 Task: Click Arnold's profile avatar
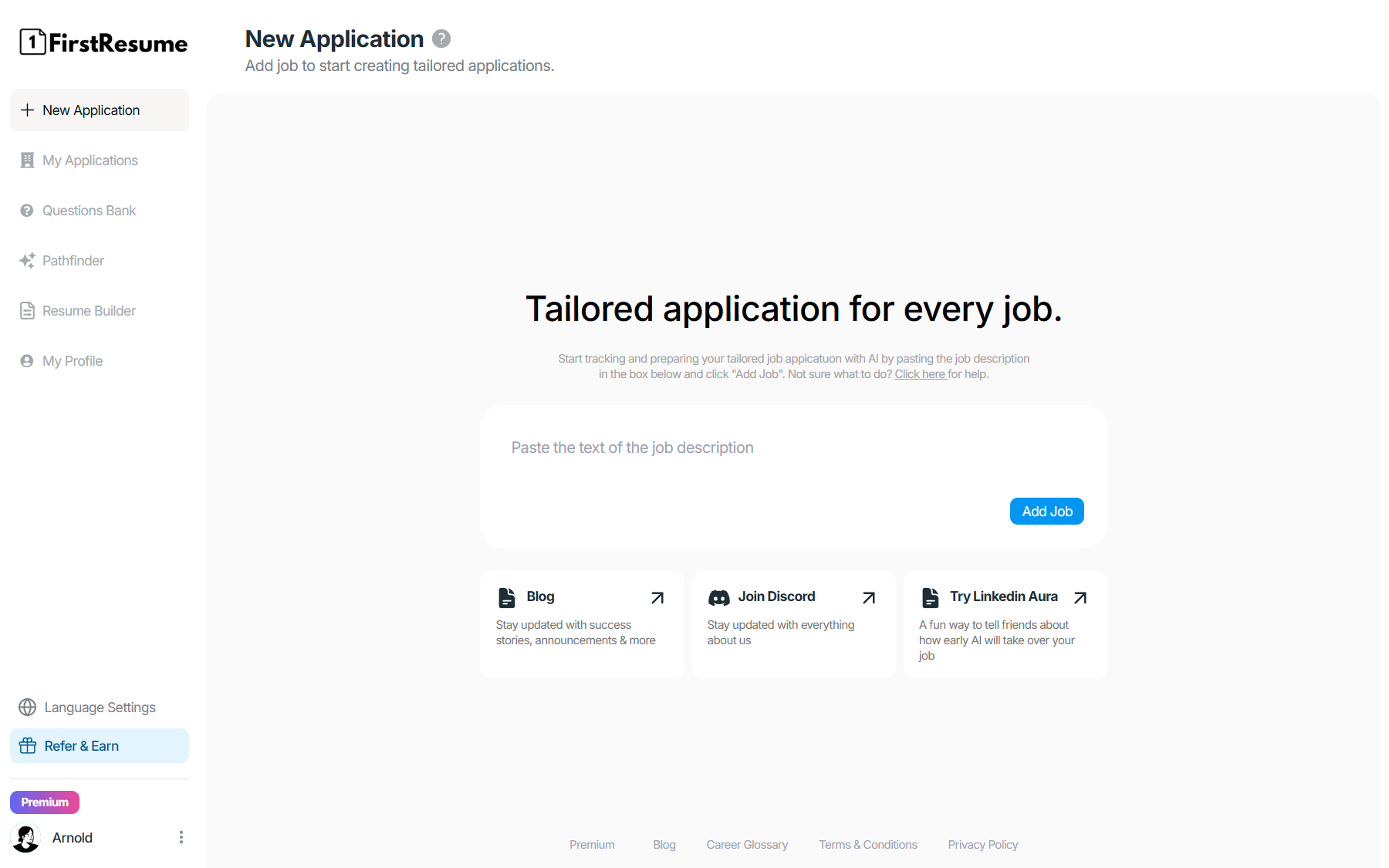click(x=25, y=837)
